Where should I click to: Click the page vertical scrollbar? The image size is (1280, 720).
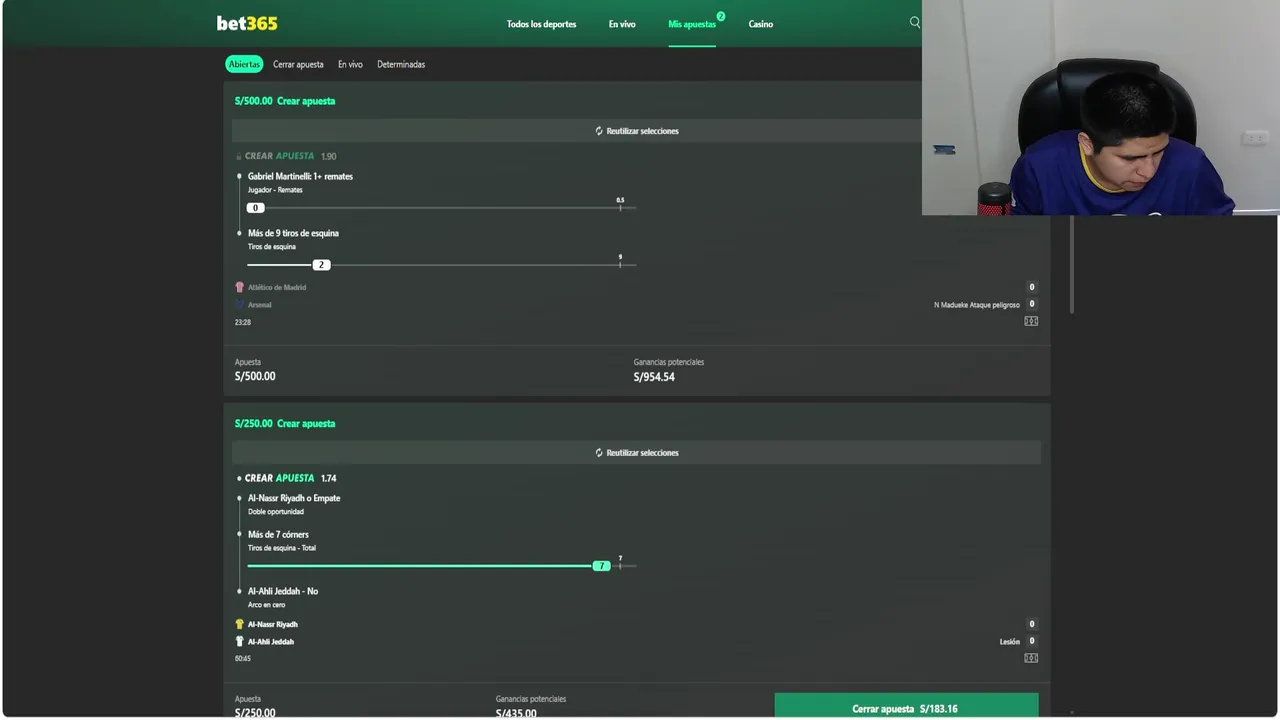[1072, 265]
